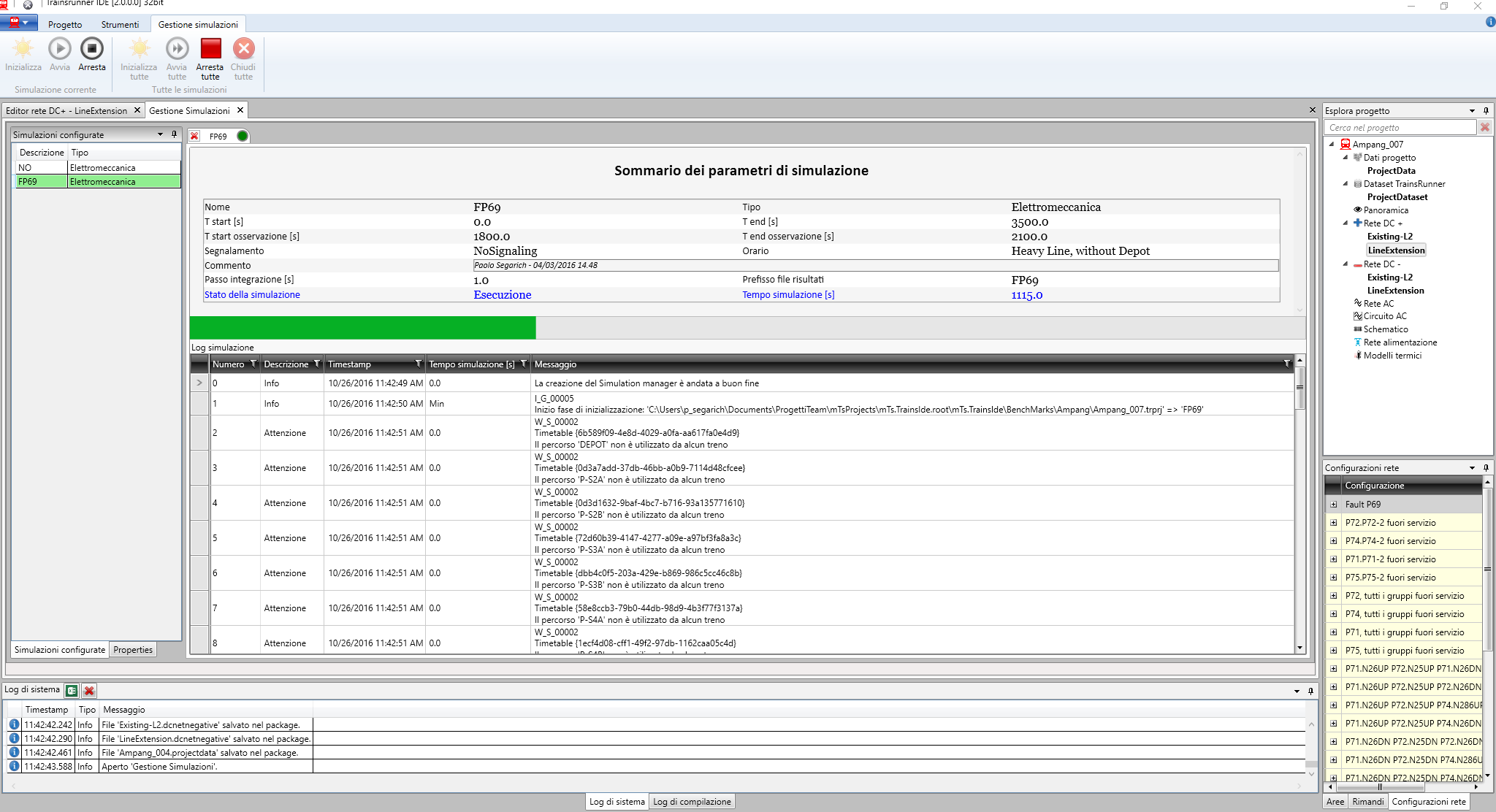Close the Gestione Simulazioni document tab

tap(240, 110)
